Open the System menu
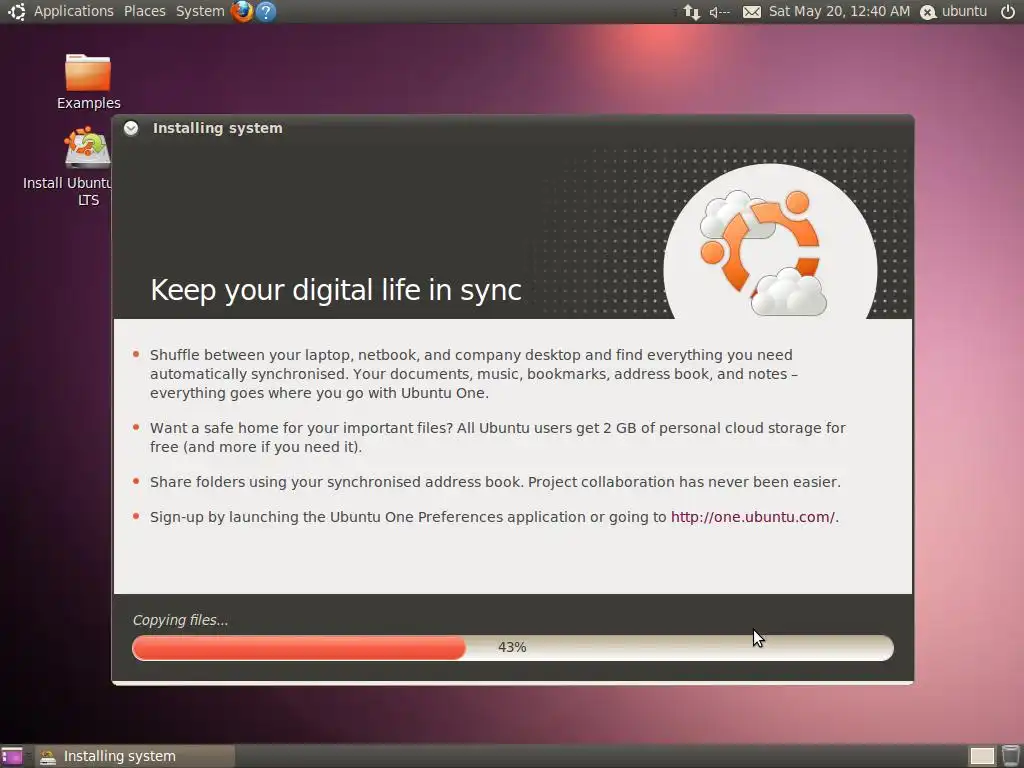 200,11
